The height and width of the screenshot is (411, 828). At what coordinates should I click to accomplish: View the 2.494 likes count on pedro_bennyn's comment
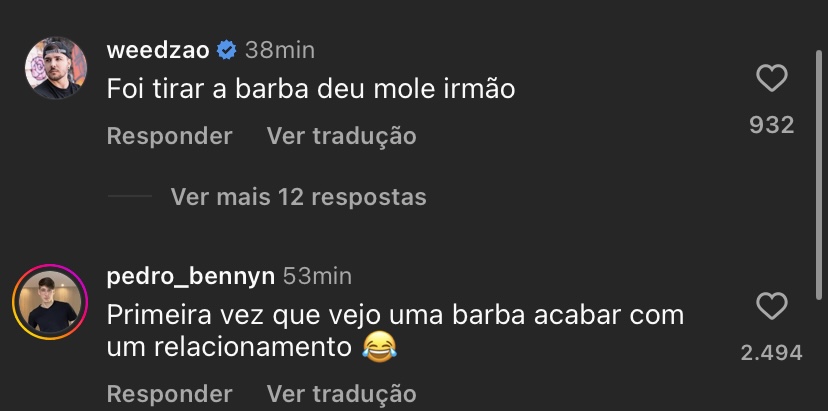pyautogui.click(x=771, y=352)
